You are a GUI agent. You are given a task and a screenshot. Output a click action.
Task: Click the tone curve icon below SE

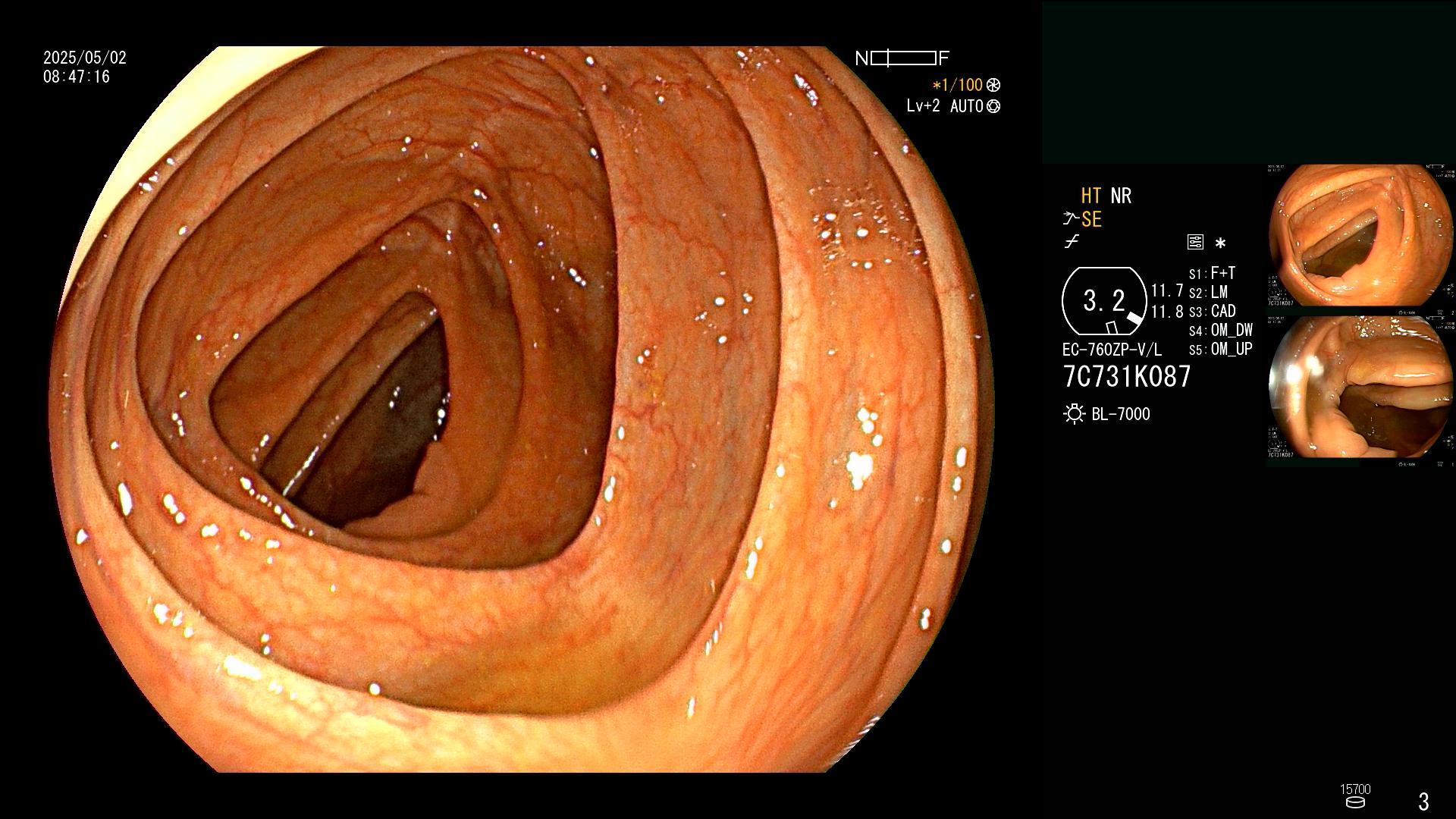click(1072, 242)
